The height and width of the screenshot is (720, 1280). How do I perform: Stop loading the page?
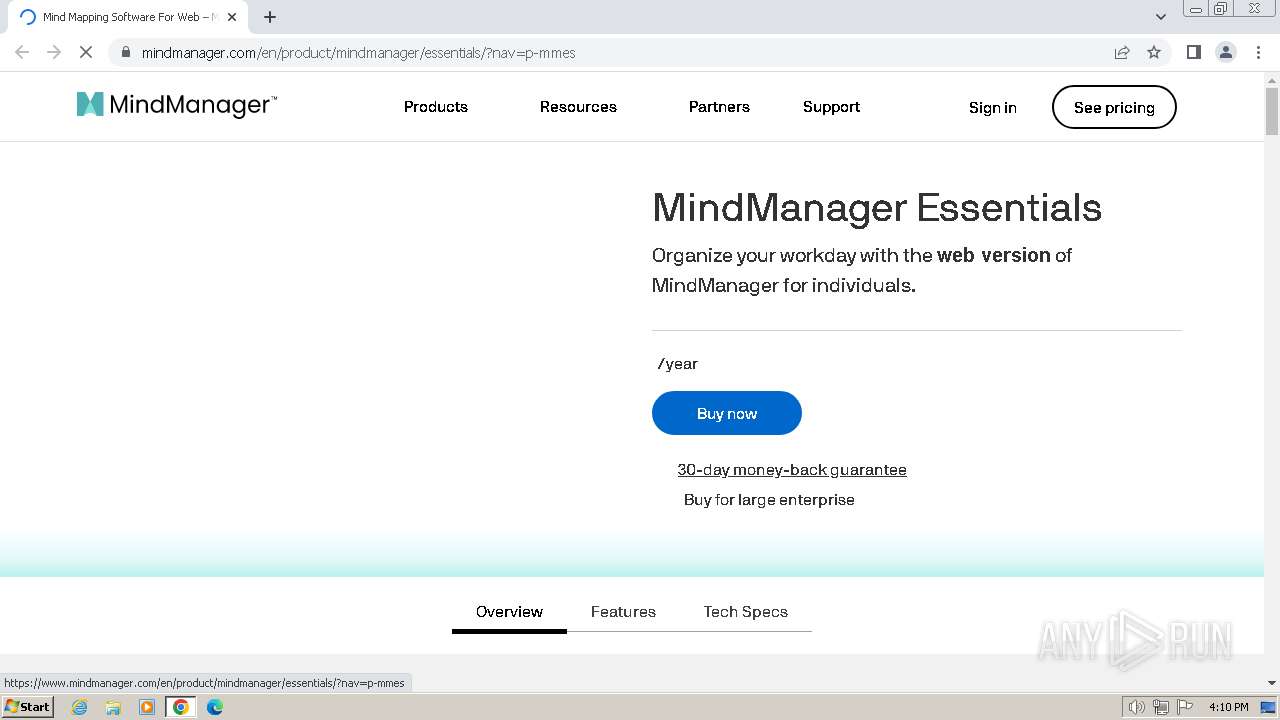tap(86, 52)
